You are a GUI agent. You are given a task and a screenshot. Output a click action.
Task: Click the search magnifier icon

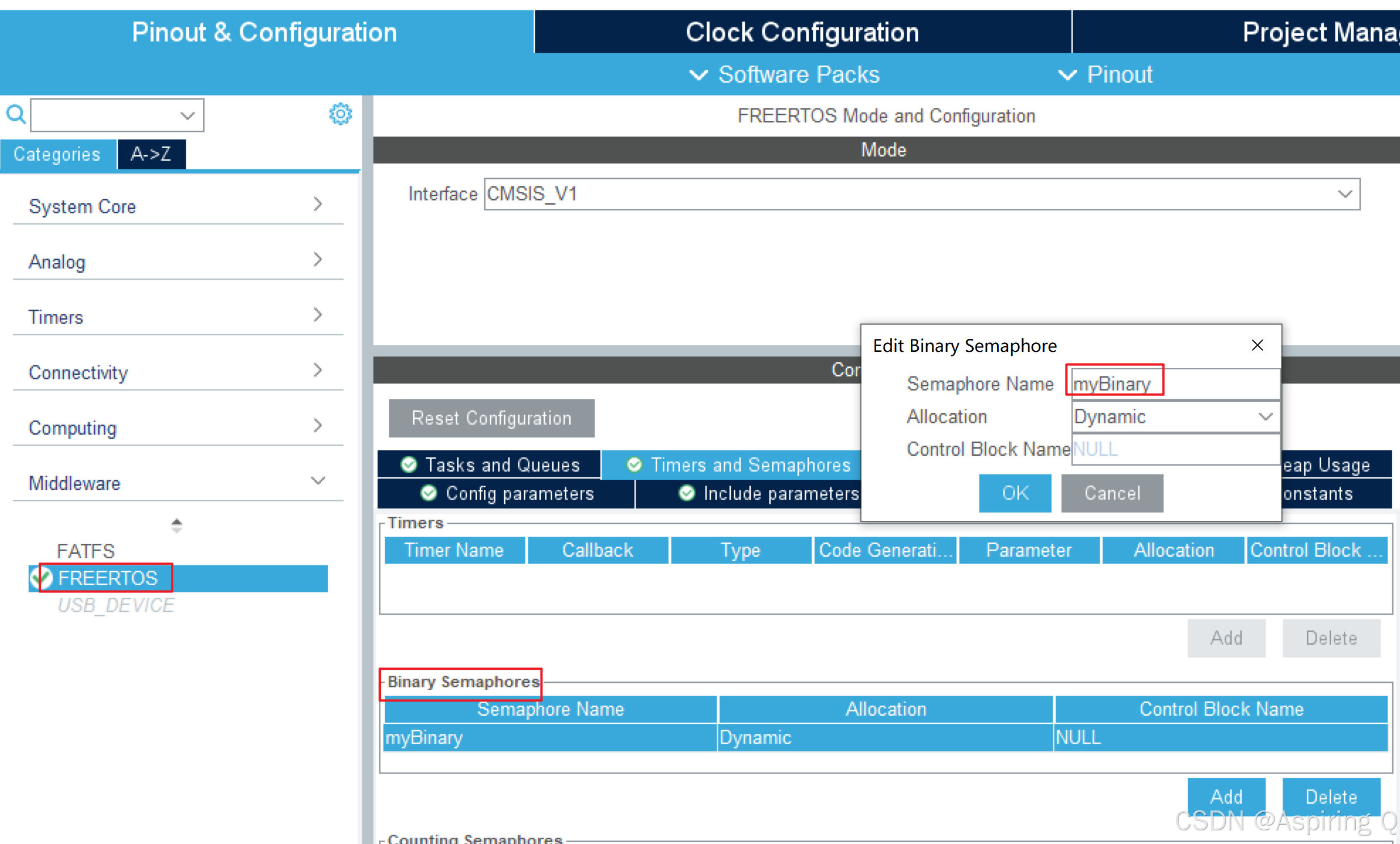point(15,115)
